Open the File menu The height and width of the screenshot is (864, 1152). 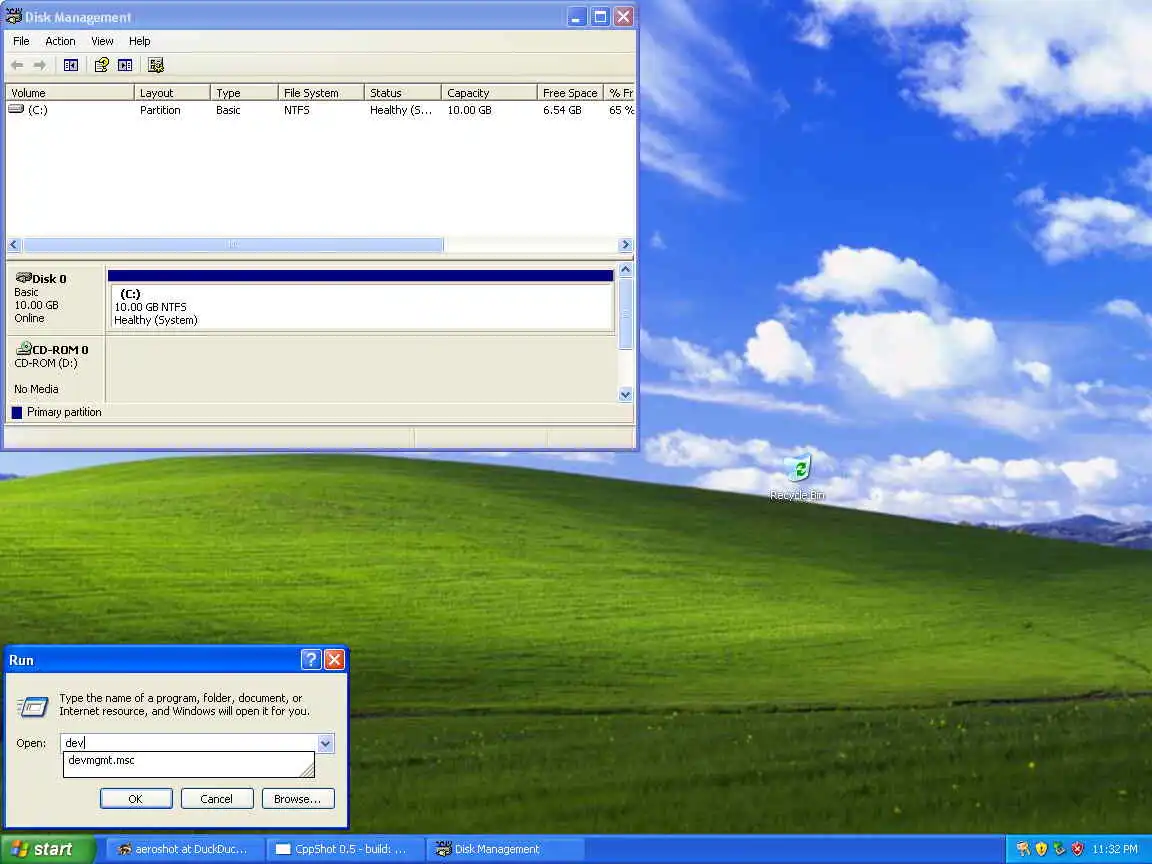[x=21, y=41]
